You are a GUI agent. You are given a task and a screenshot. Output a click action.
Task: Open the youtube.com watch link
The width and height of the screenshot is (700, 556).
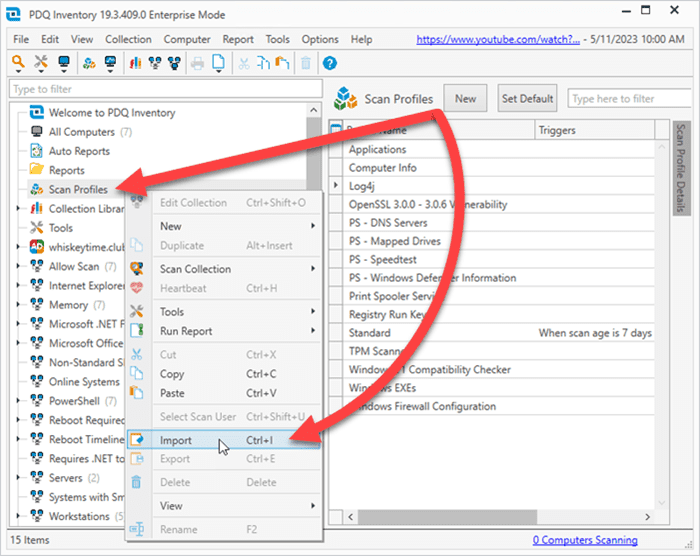(498, 39)
